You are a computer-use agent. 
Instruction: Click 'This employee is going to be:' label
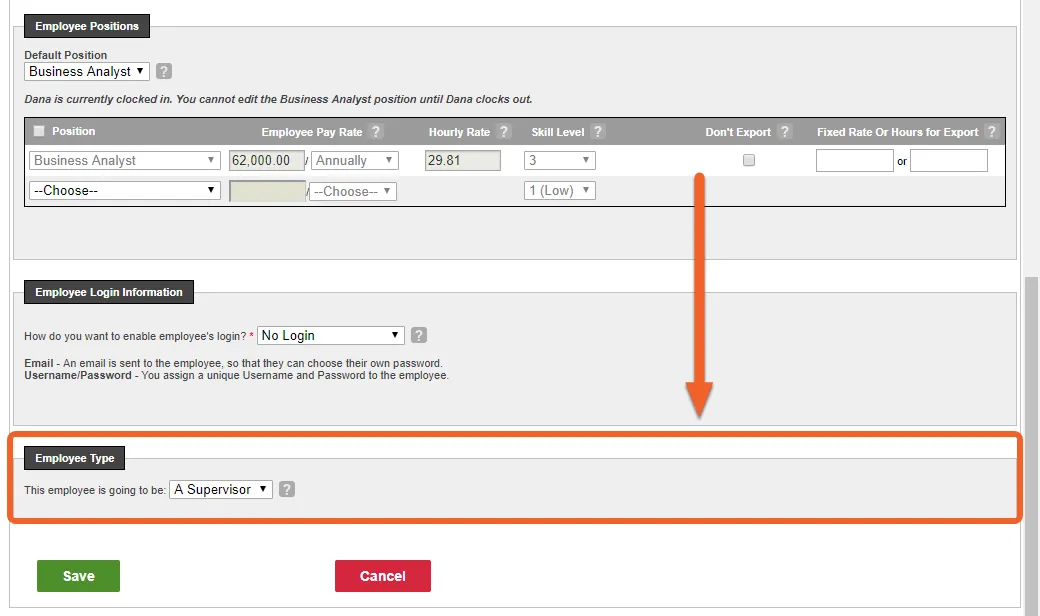click(x=95, y=490)
